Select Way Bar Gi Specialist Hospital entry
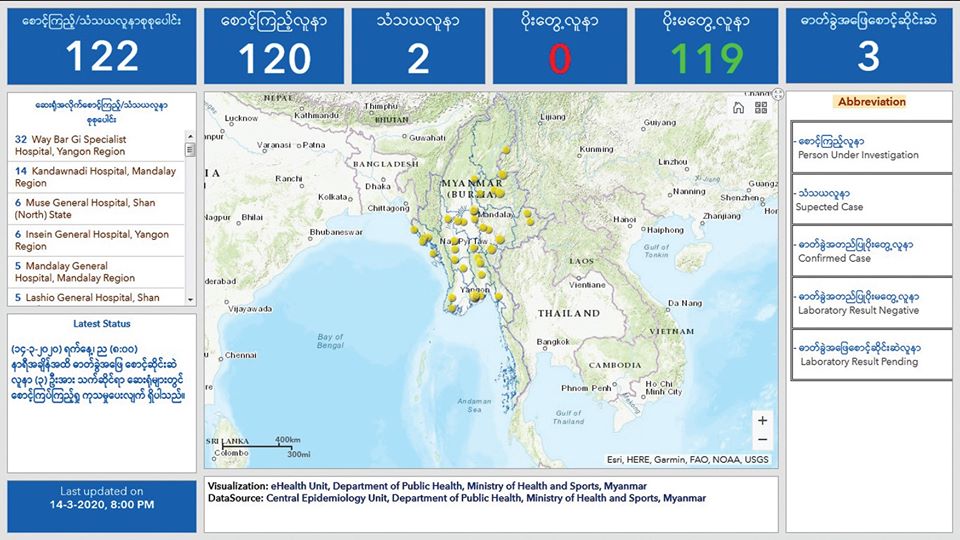 [97, 145]
